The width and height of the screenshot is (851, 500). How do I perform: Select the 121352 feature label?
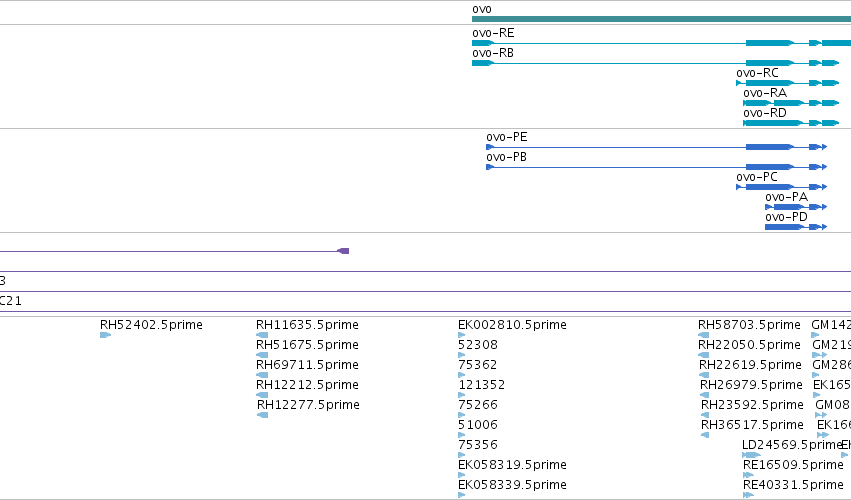(x=482, y=385)
